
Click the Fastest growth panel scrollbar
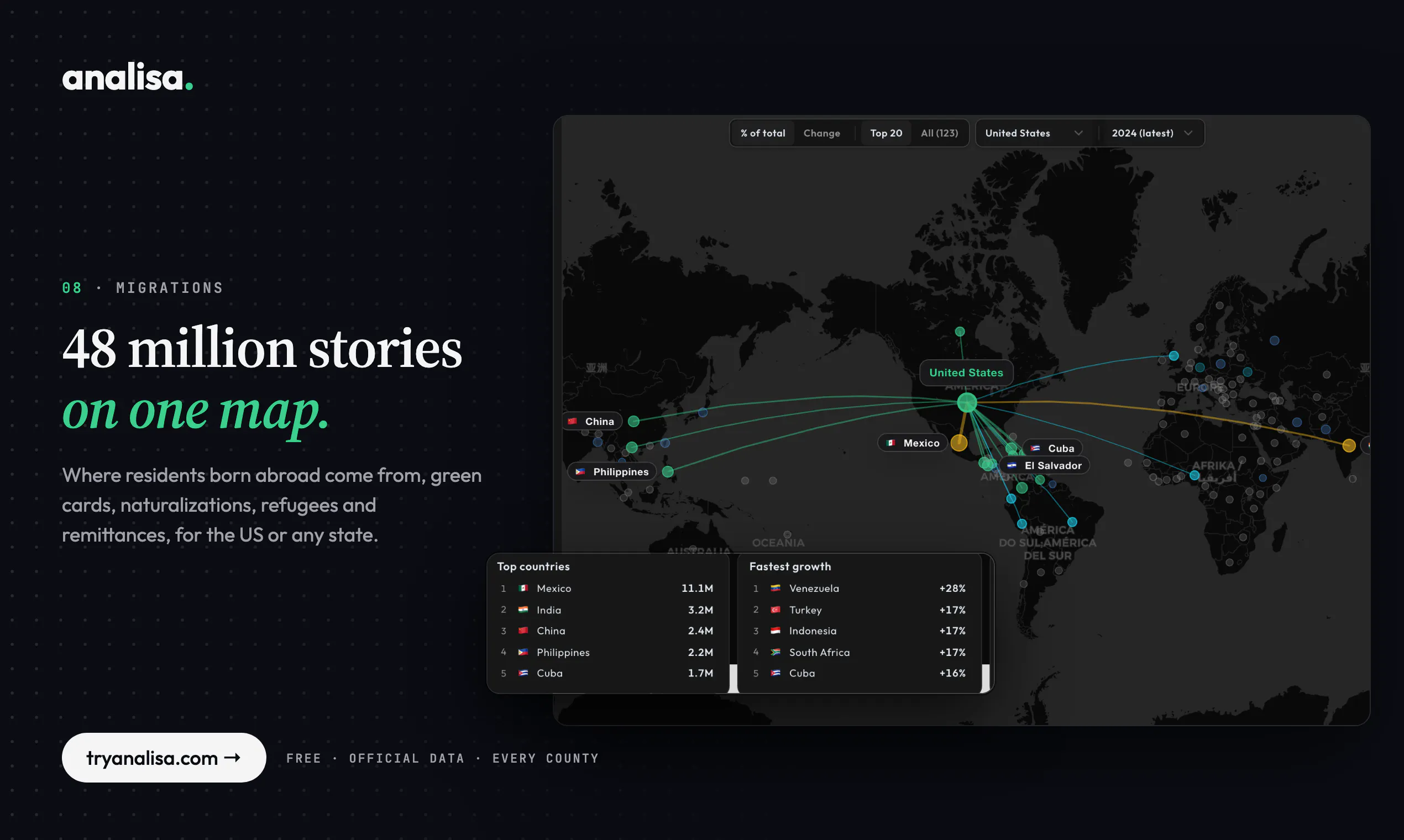(986, 678)
